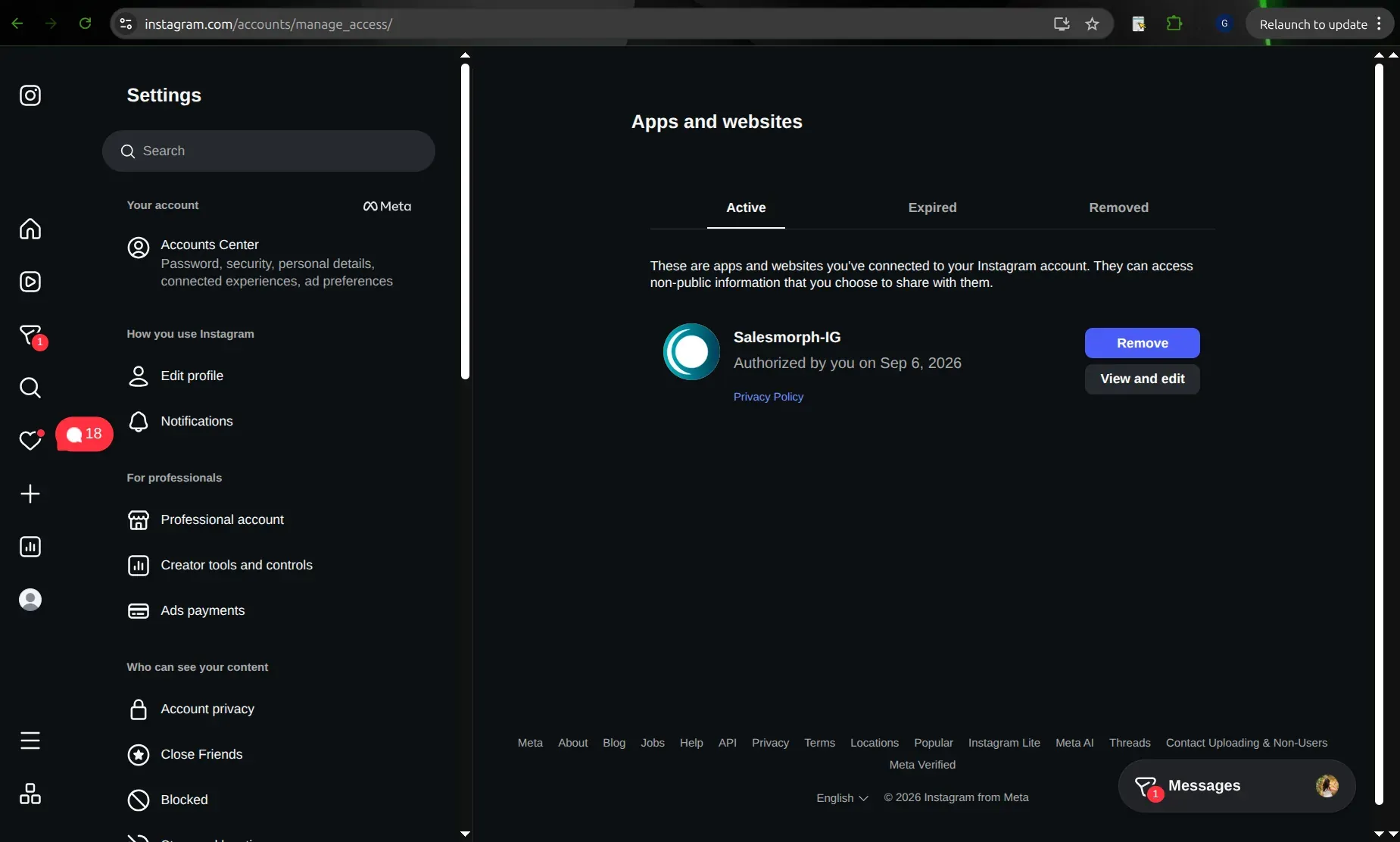Open Professional account settings

coord(270,519)
